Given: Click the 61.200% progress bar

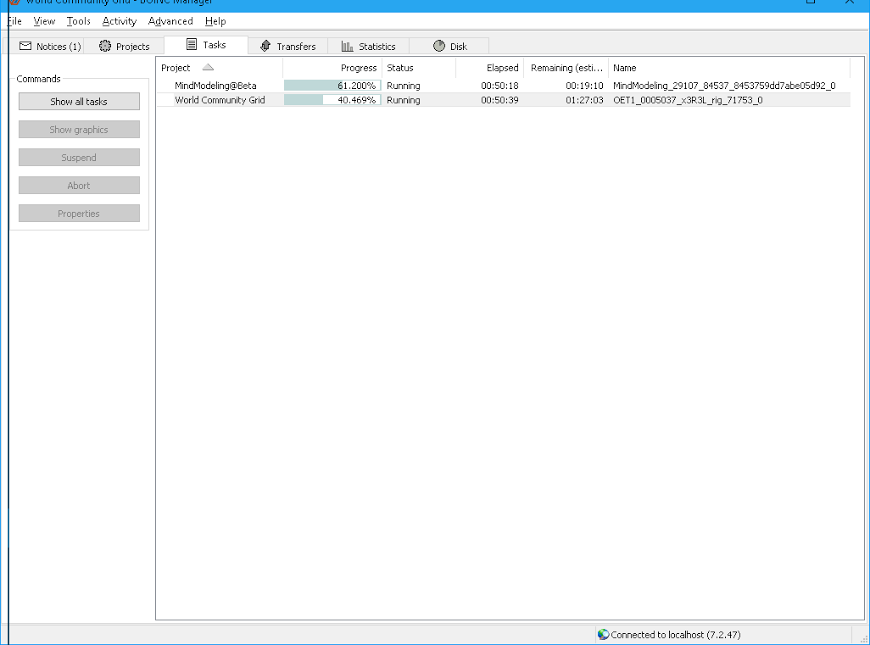Looking at the screenshot, I should (x=332, y=85).
